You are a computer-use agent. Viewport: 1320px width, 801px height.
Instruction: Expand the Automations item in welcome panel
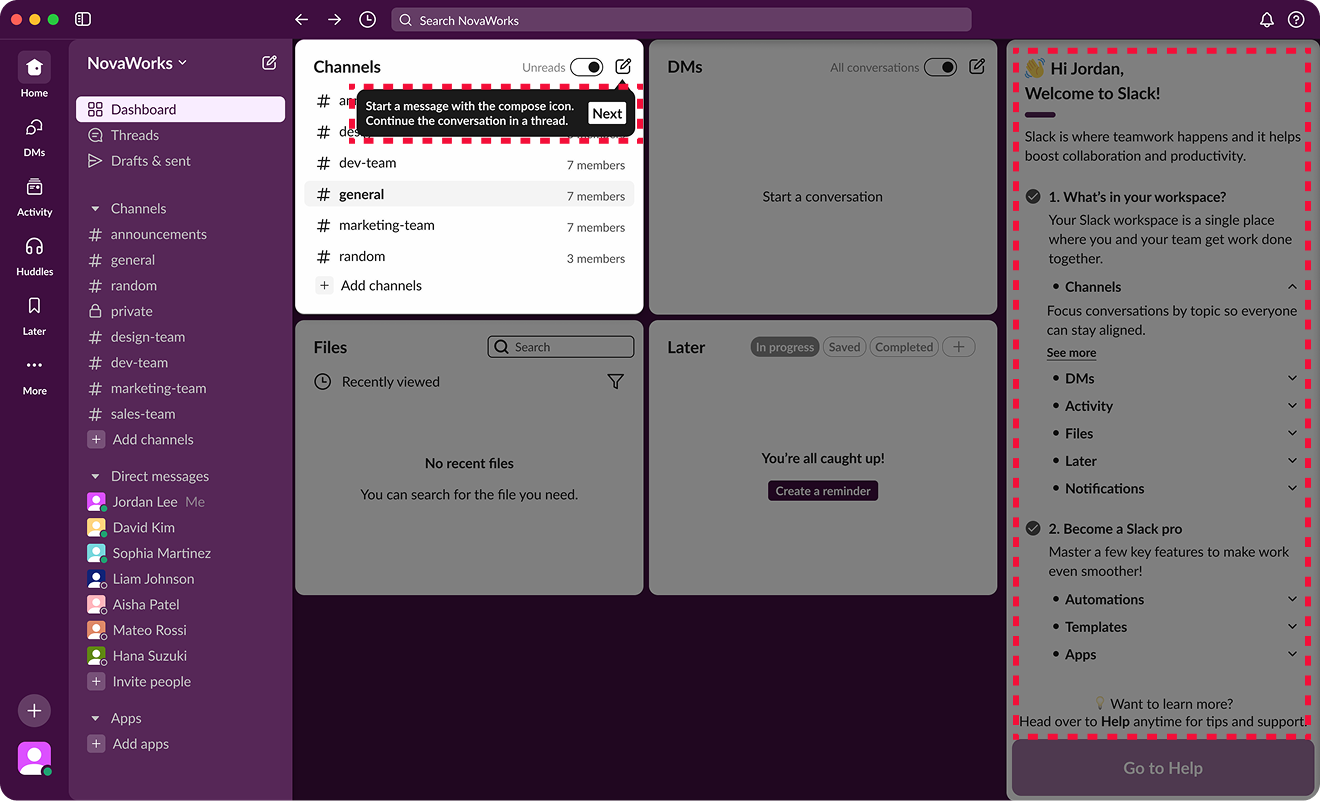tap(1292, 599)
